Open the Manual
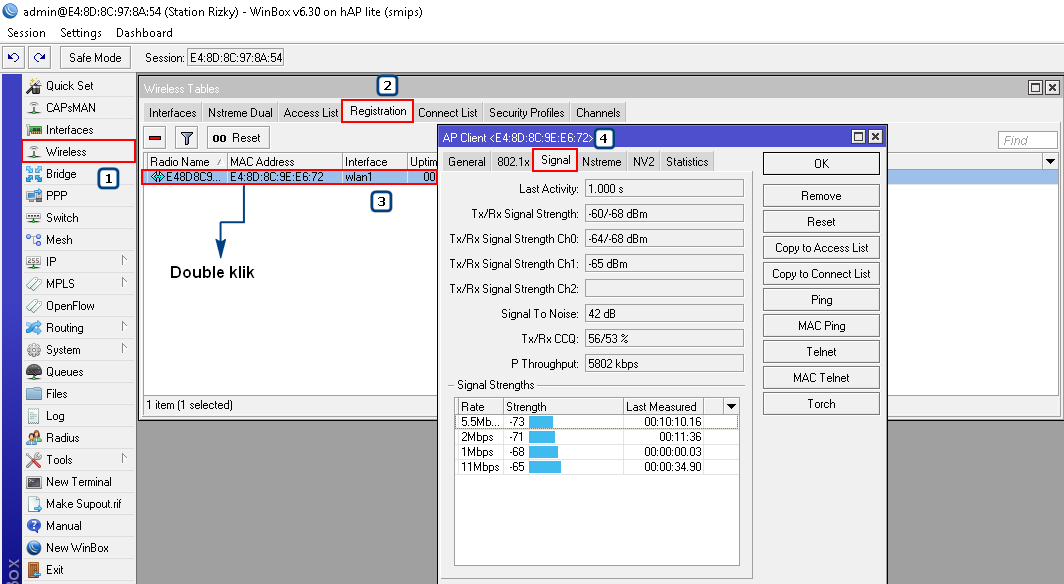This screenshot has height=584, width=1064. click(64, 526)
